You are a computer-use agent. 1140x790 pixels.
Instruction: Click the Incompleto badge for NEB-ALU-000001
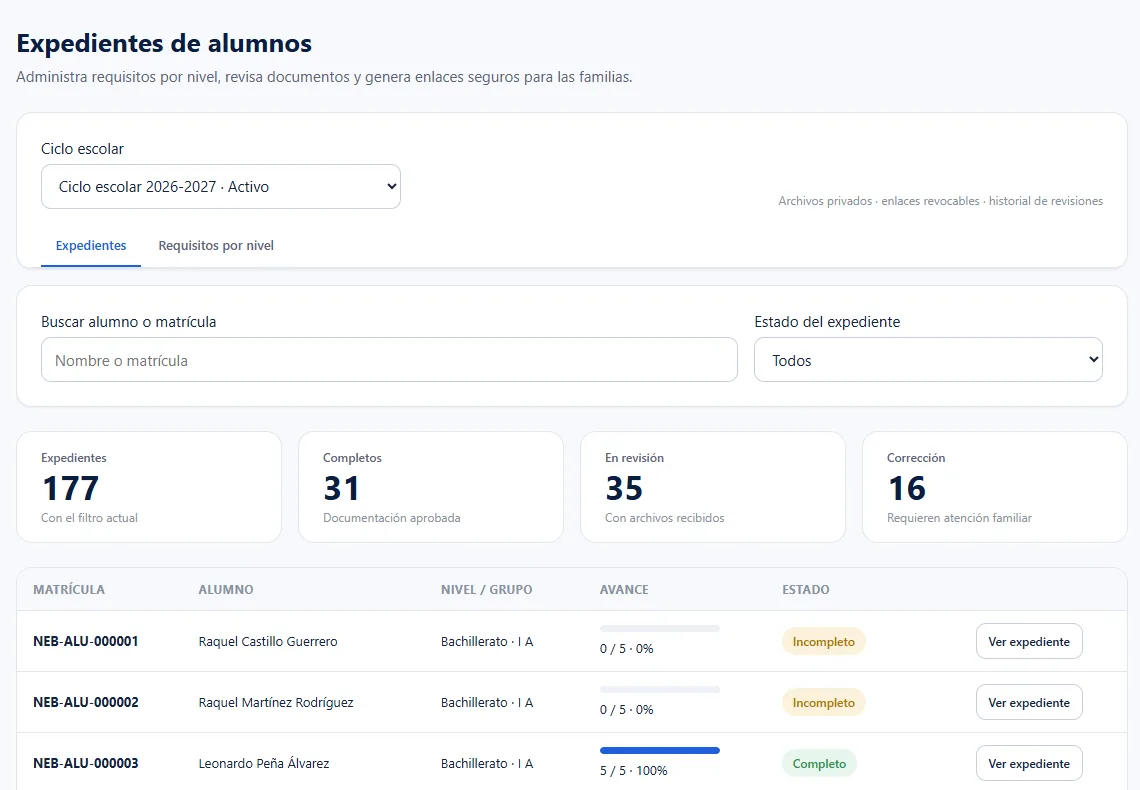point(824,642)
